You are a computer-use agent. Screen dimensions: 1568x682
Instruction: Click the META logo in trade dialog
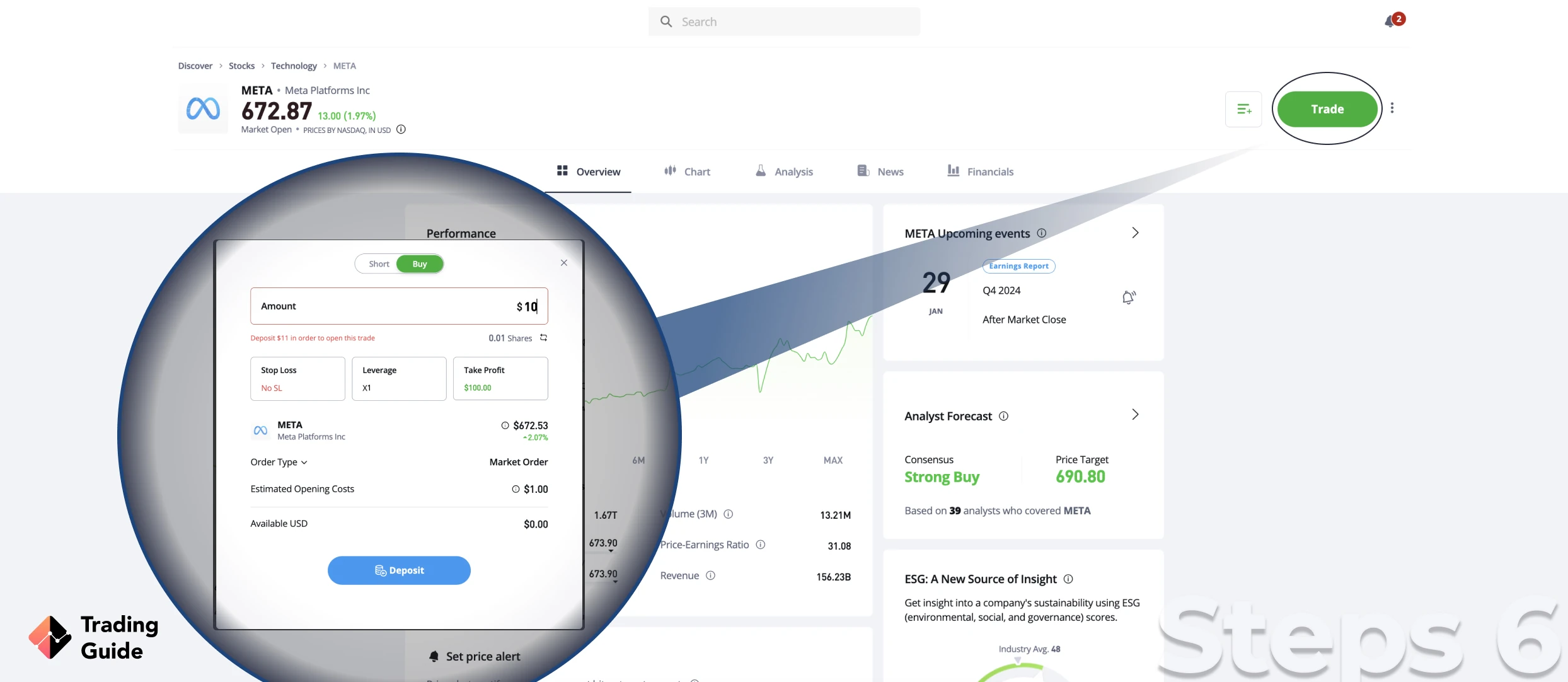coord(260,431)
